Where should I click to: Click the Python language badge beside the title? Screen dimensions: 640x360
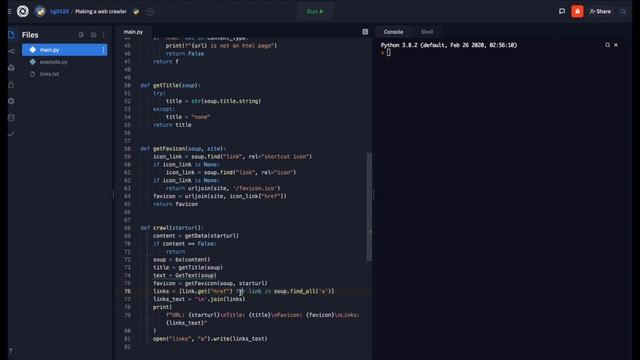point(136,11)
